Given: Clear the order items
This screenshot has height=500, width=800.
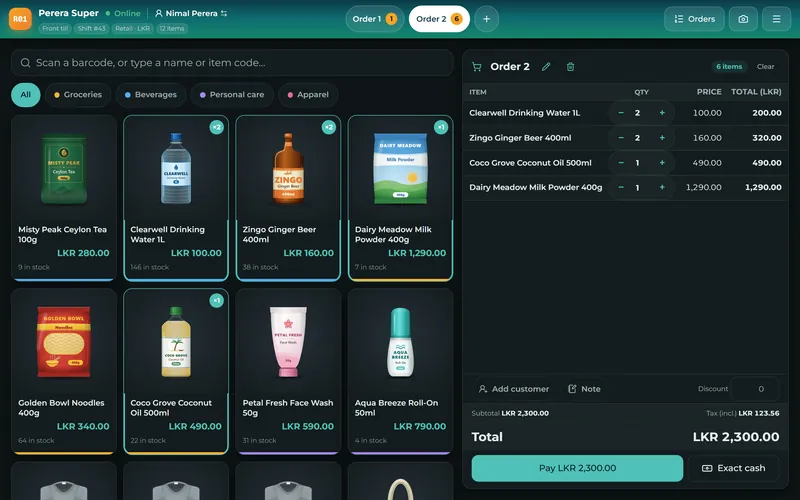Looking at the screenshot, I should pos(765,66).
